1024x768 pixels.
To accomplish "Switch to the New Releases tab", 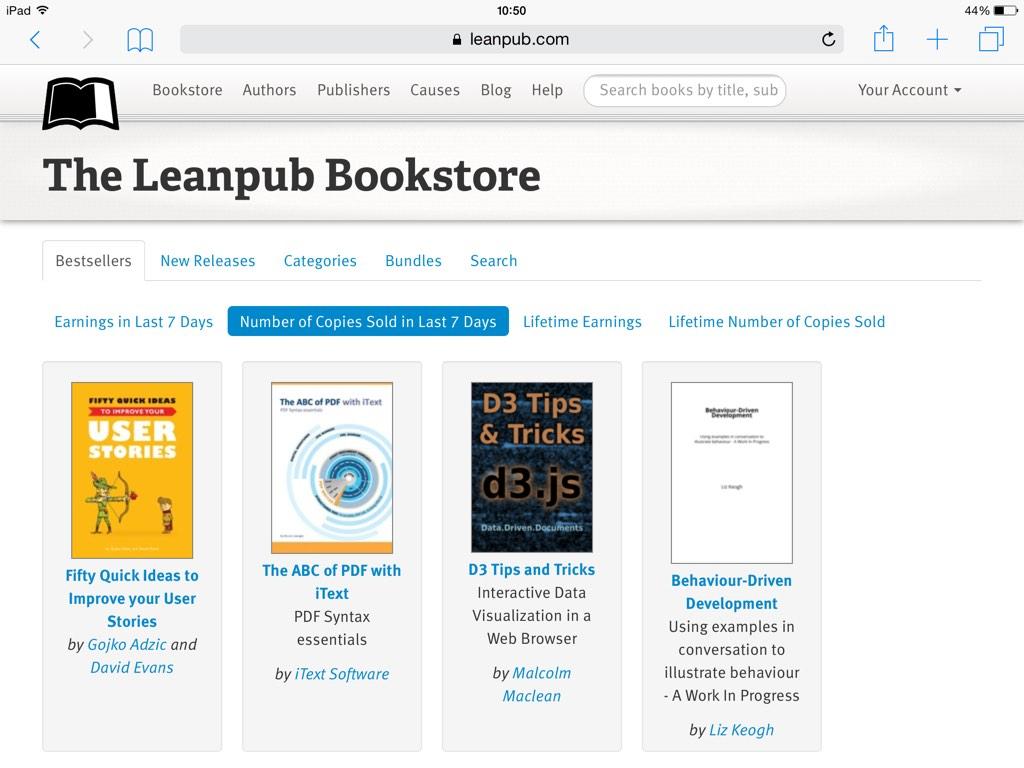I will coord(208,261).
